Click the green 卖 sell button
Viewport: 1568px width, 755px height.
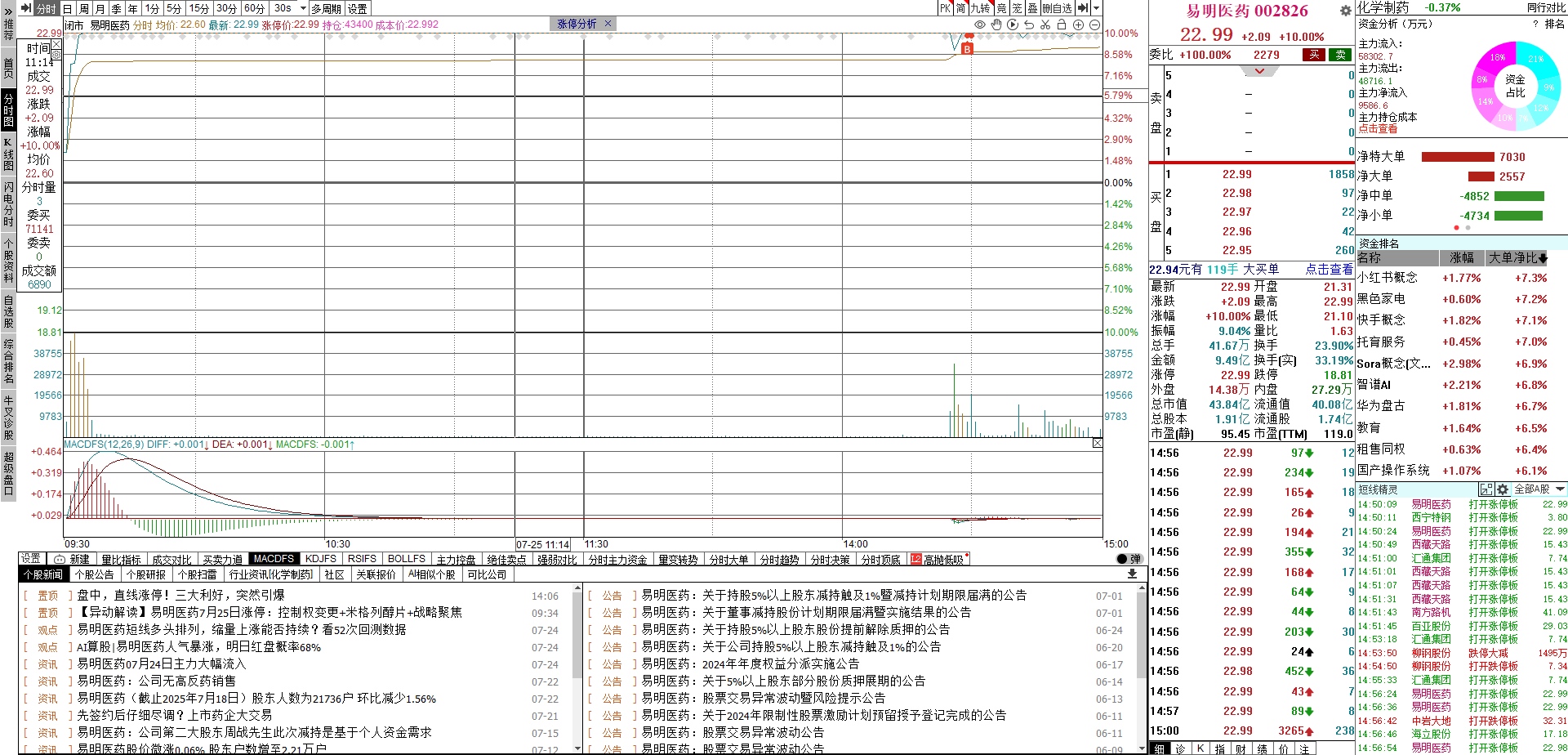tap(1340, 55)
